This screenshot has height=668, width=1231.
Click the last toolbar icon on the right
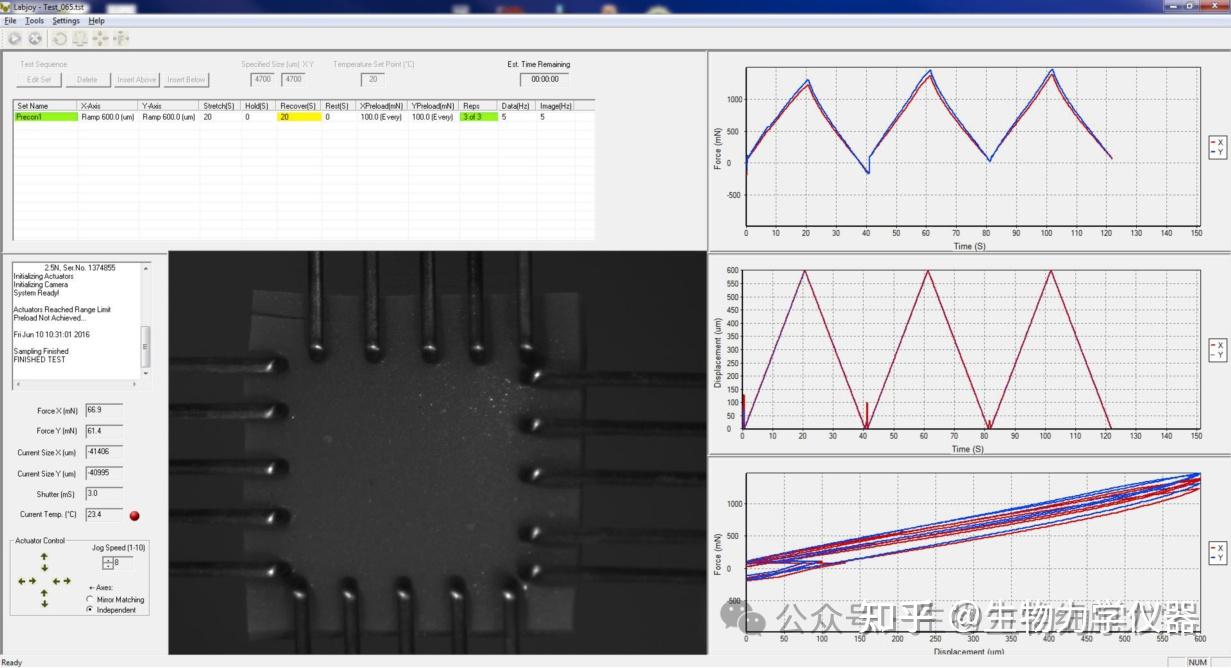122,39
